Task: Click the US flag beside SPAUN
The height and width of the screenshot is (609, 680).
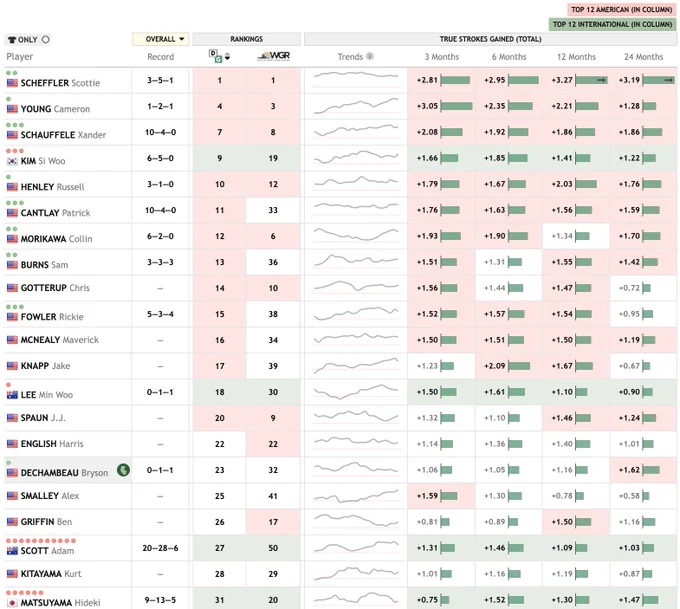Action: click(x=12, y=418)
